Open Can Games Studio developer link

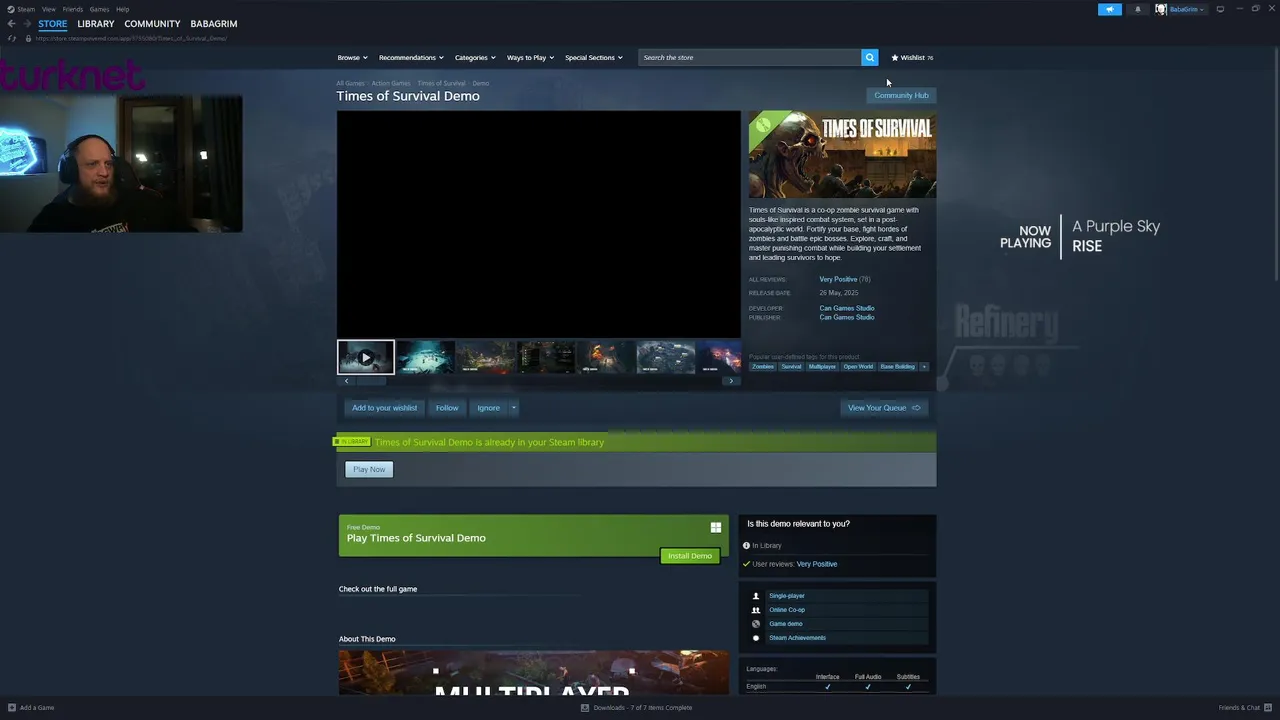[x=847, y=308]
